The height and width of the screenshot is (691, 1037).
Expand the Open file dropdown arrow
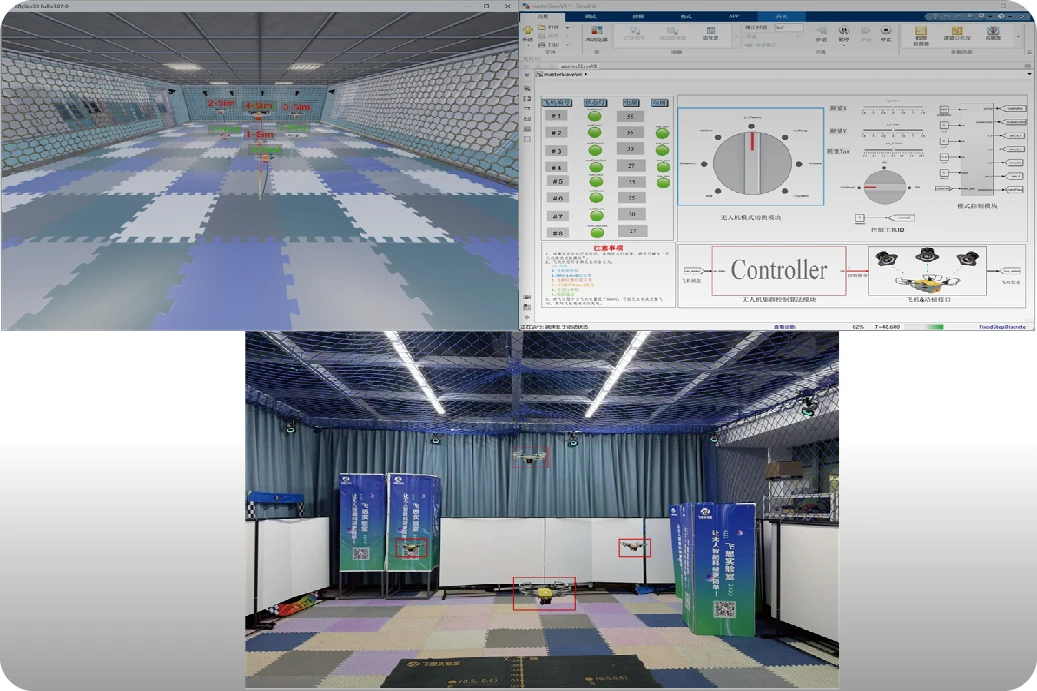pyautogui.click(x=567, y=27)
